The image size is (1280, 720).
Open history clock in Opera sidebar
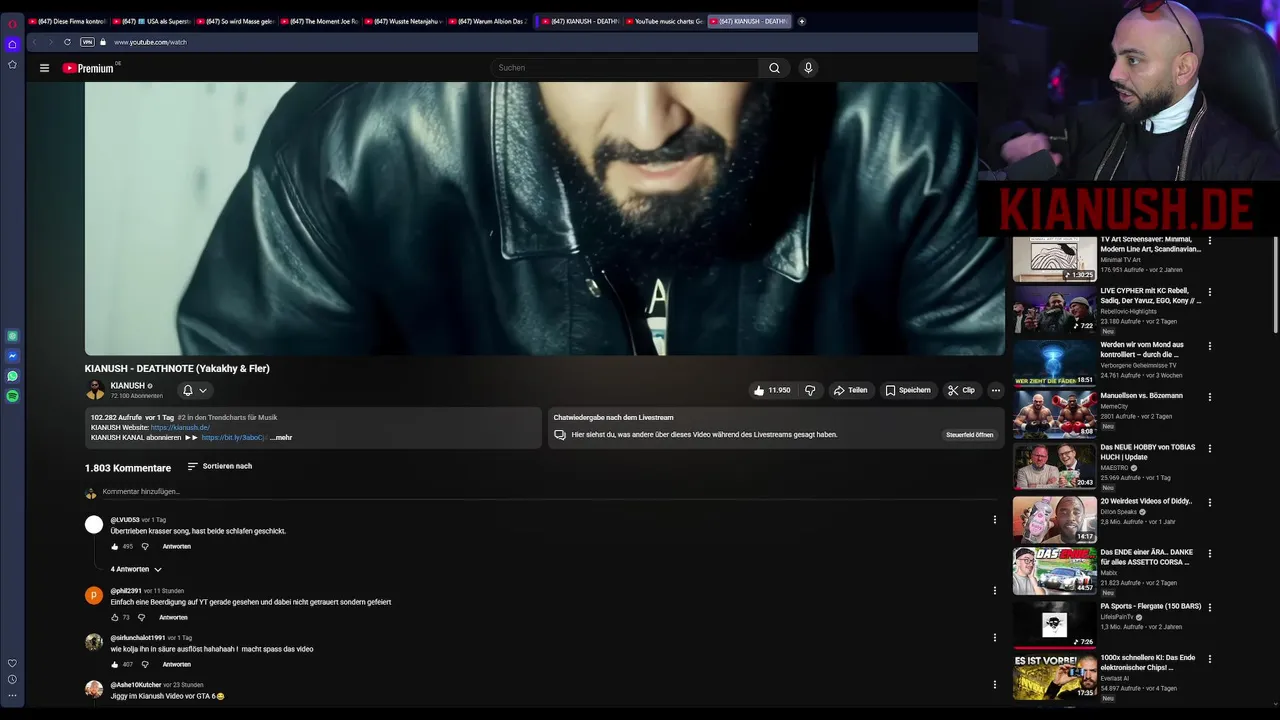pyautogui.click(x=12, y=679)
